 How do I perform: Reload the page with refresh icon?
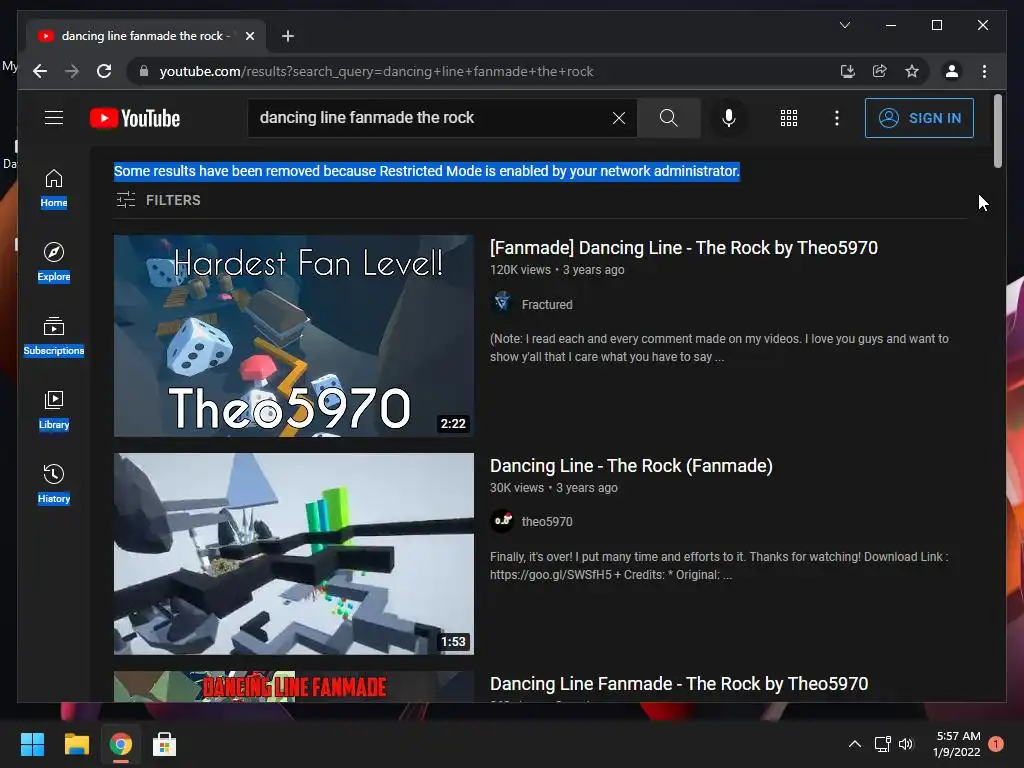click(104, 71)
